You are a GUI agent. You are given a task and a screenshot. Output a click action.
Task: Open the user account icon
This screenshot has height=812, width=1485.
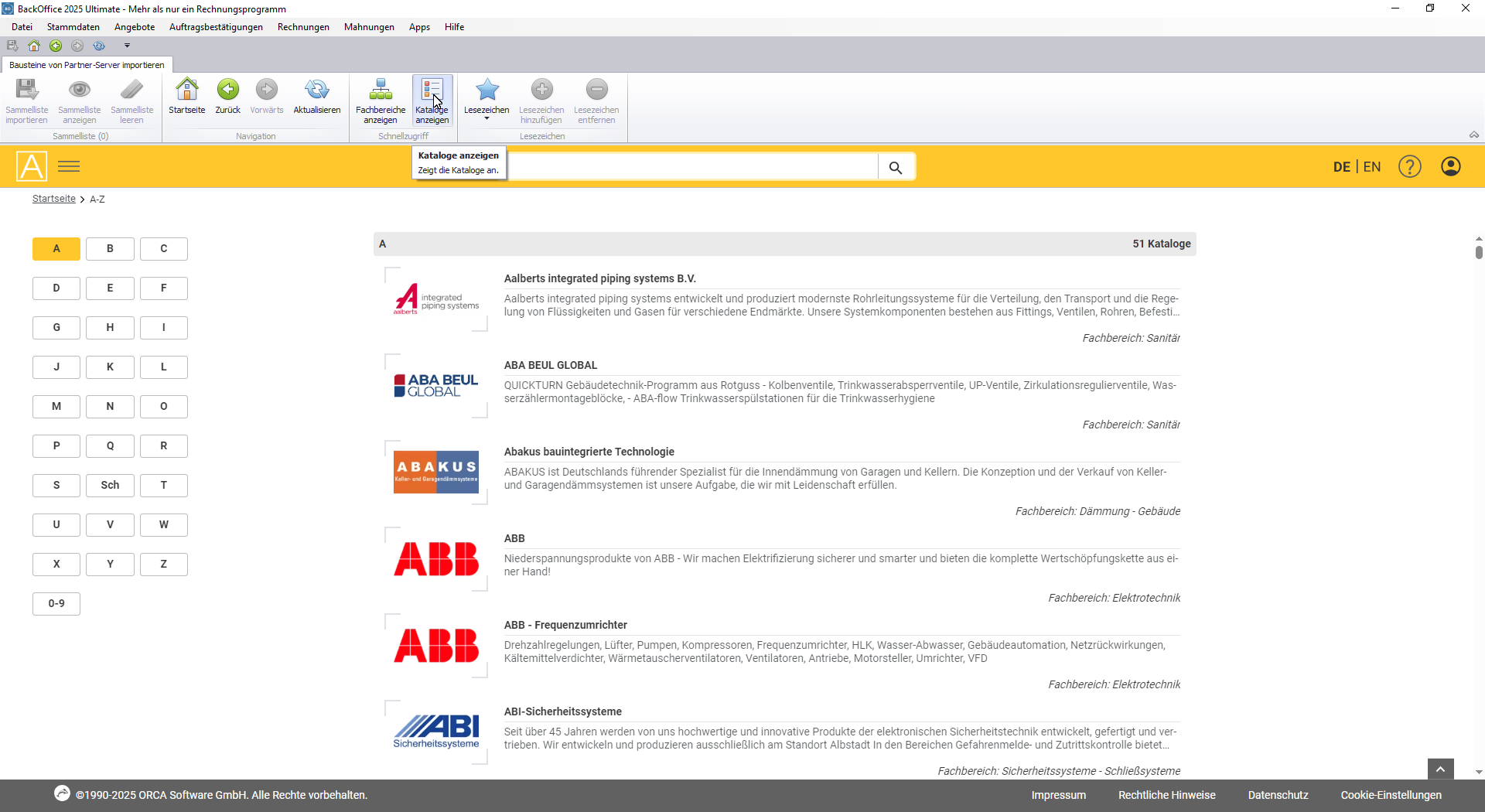pos(1451,166)
